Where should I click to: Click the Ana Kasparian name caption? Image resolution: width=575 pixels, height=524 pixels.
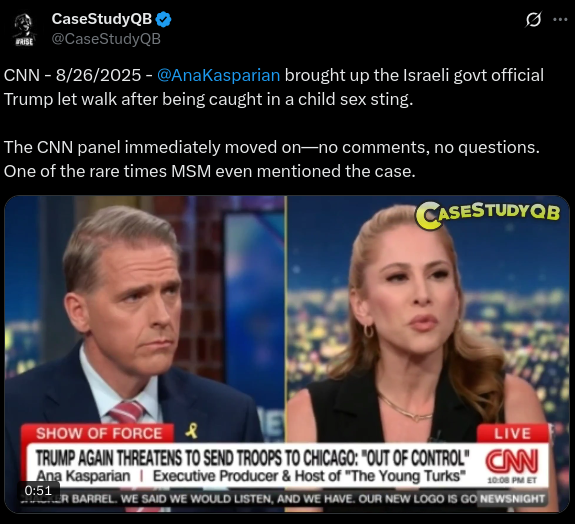[x=83, y=476]
